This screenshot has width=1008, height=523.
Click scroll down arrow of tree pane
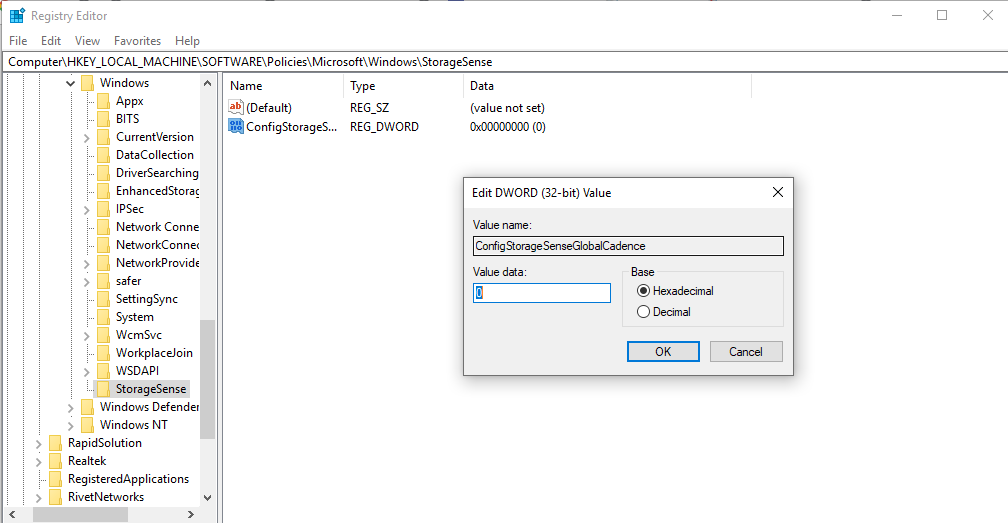[x=207, y=497]
